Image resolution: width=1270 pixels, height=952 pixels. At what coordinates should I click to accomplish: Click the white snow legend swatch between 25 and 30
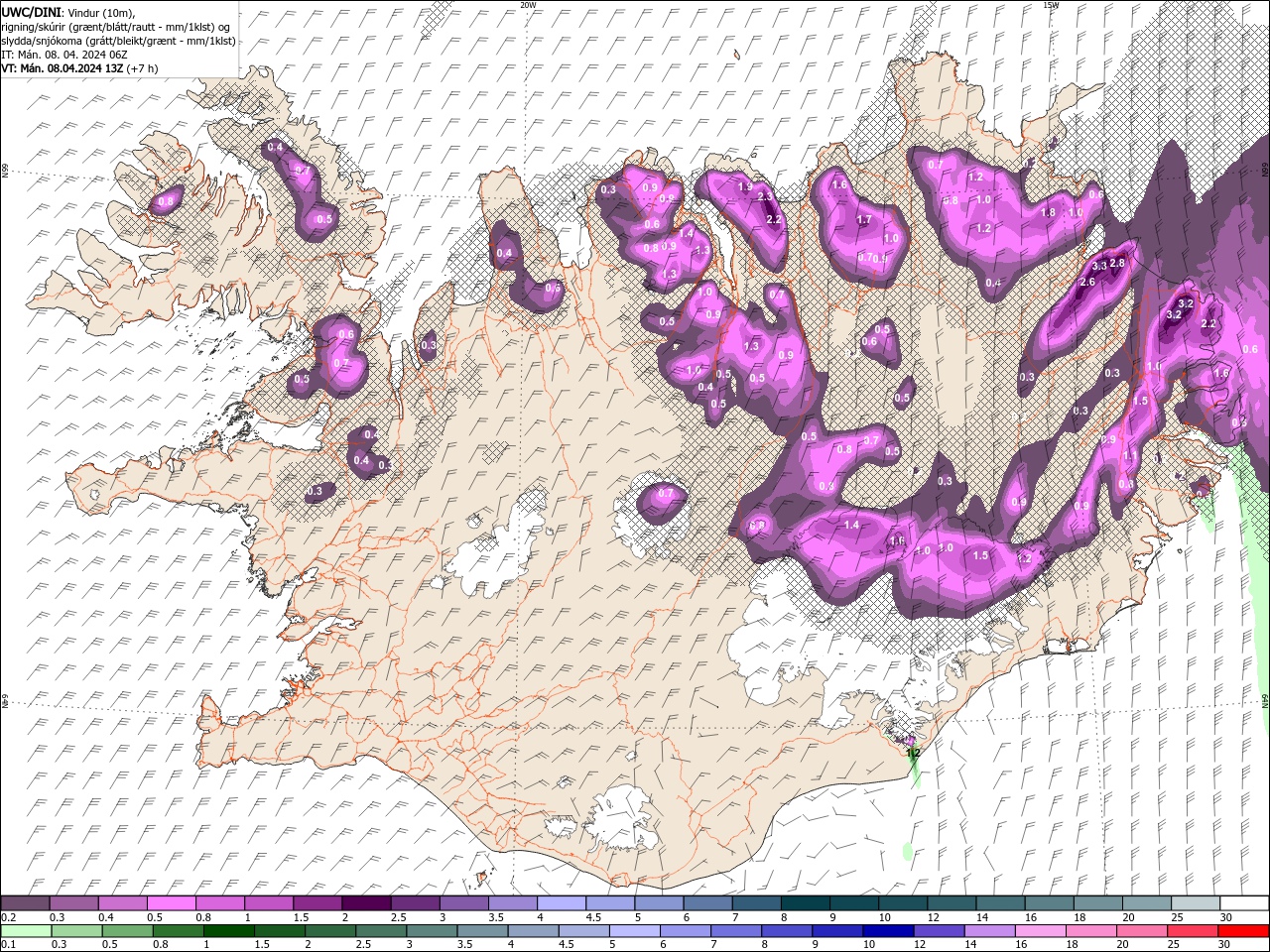tap(1195, 903)
